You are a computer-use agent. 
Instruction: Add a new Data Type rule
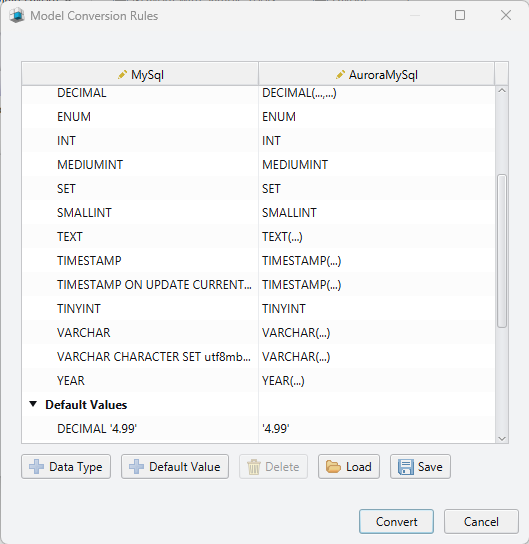66,467
